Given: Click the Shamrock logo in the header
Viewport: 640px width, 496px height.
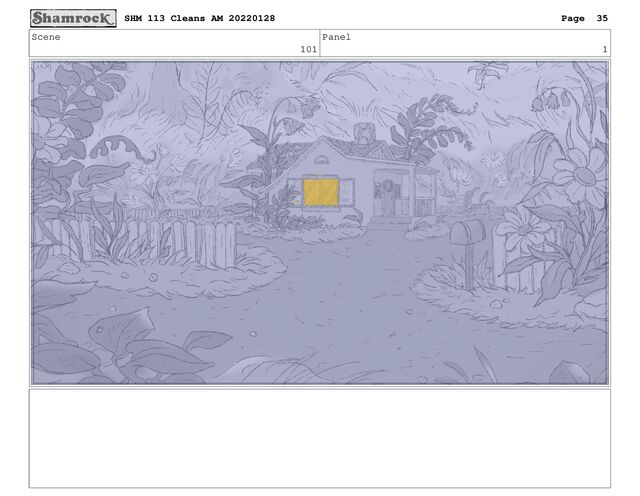Looking at the screenshot, I should coord(73,18).
